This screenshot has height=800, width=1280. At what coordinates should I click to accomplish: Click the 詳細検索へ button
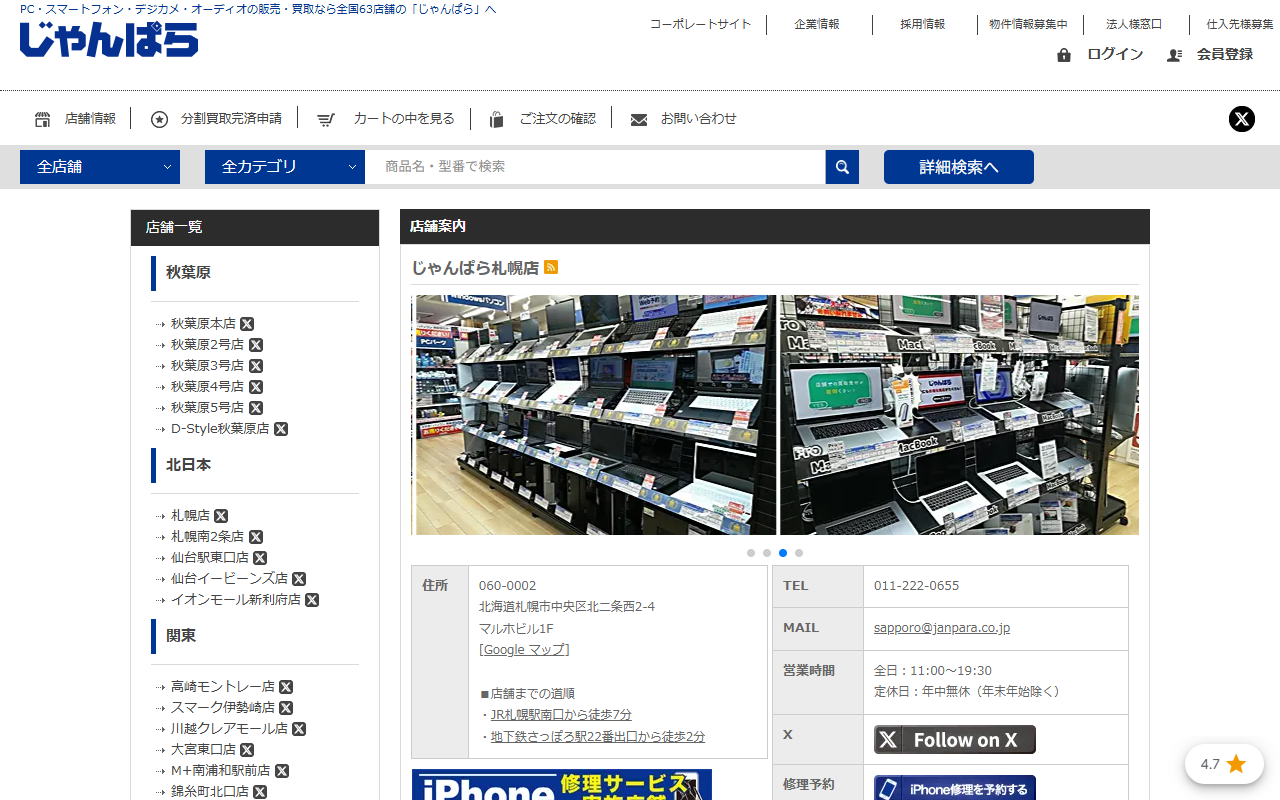[959, 167]
